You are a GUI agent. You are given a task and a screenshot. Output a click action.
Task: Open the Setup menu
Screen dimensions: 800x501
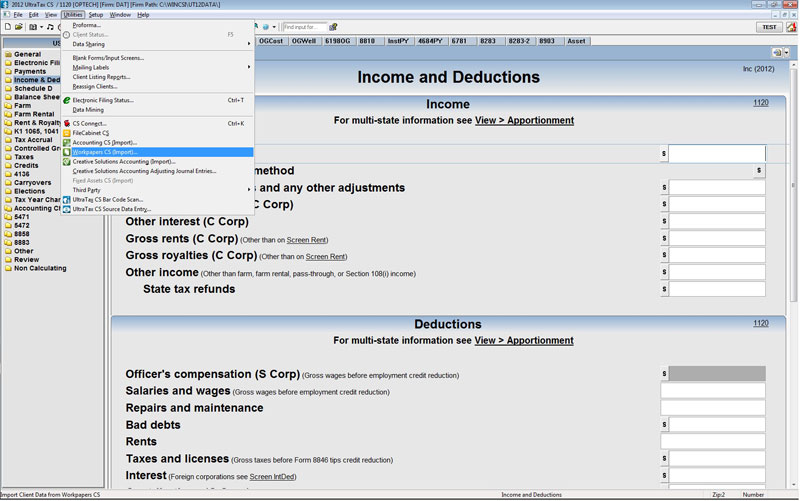[95, 15]
